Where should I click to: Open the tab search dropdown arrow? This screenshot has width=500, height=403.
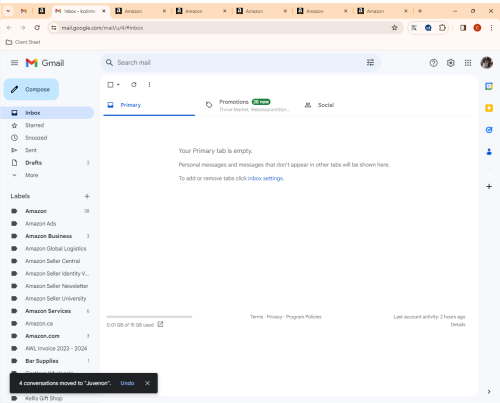[x=8, y=11]
